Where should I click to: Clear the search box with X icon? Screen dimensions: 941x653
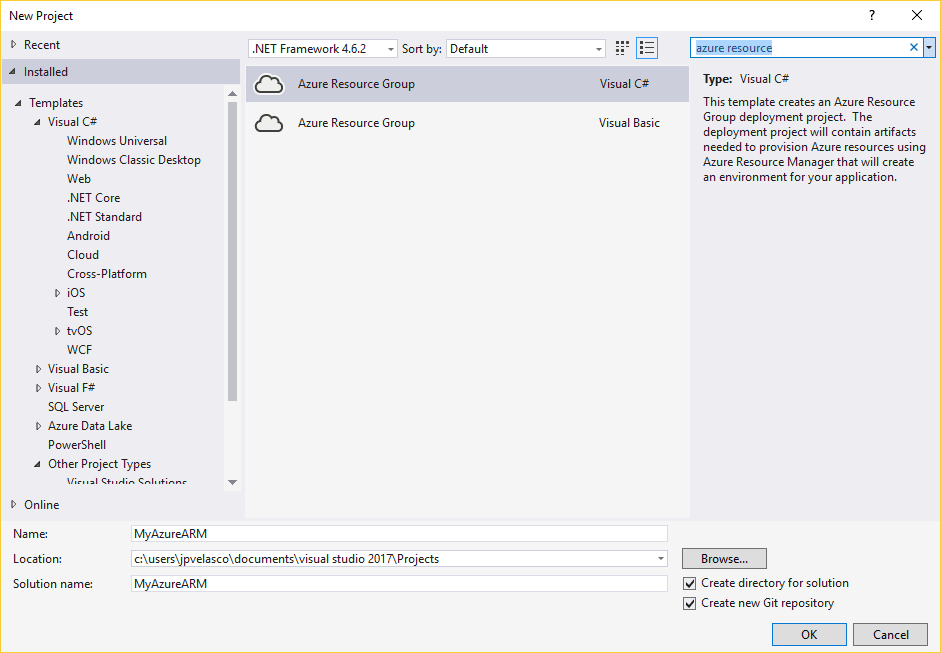[x=914, y=47]
